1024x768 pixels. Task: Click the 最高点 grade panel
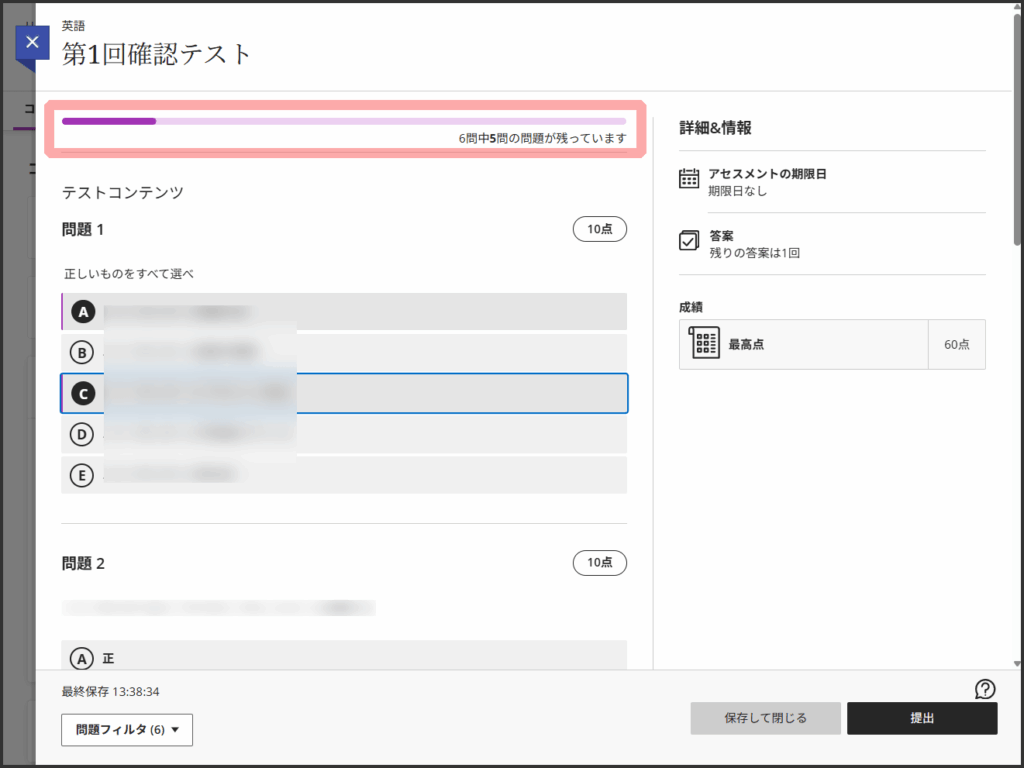[x=831, y=344]
